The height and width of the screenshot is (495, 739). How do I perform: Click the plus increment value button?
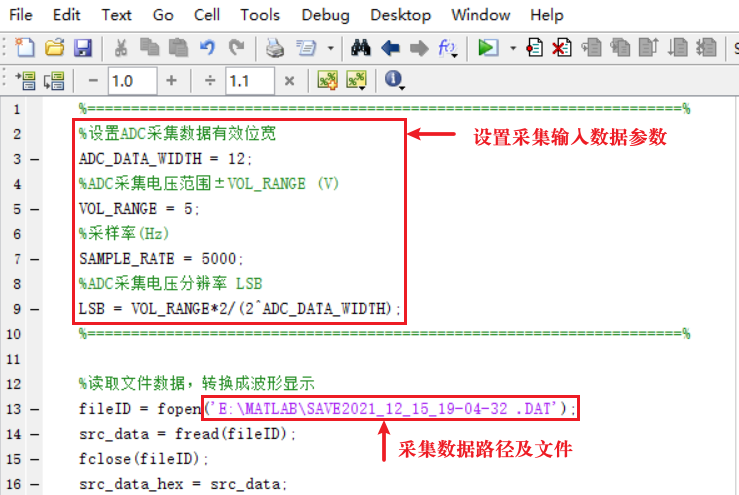[x=172, y=81]
